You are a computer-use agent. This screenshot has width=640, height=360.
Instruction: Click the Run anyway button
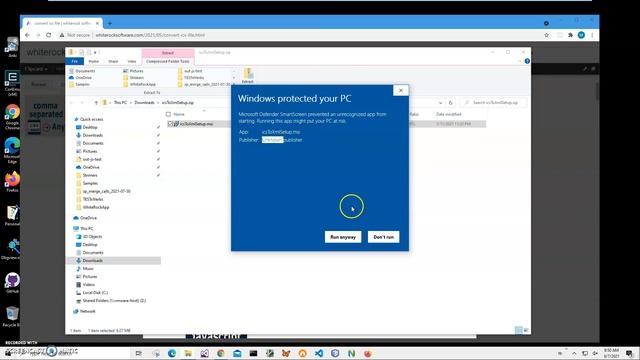[x=343, y=237]
